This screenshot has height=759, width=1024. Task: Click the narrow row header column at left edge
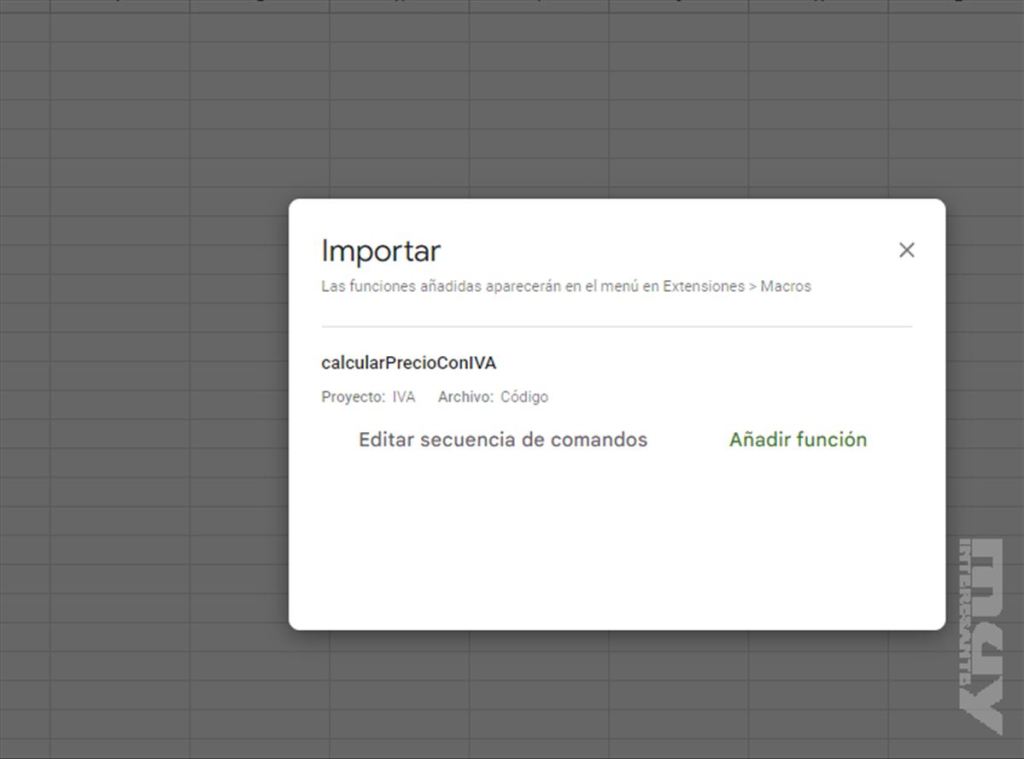coord(24,400)
